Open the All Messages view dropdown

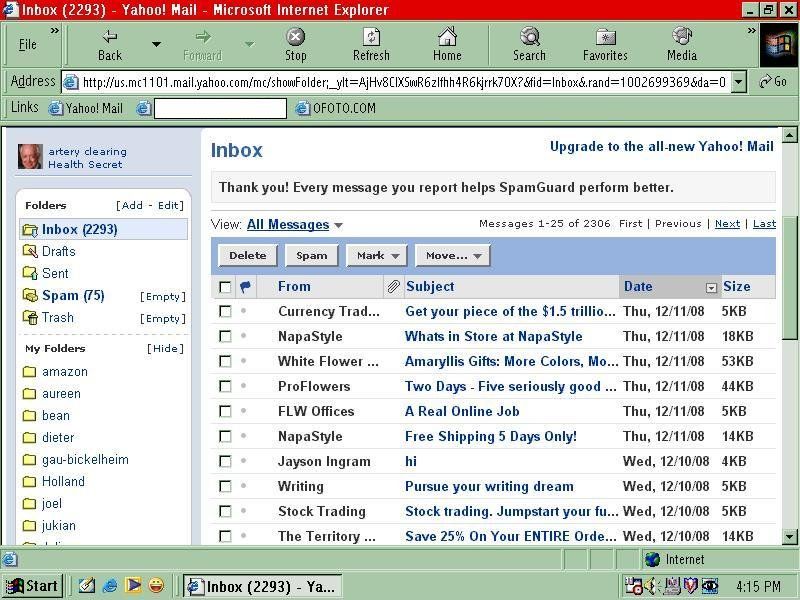293,225
